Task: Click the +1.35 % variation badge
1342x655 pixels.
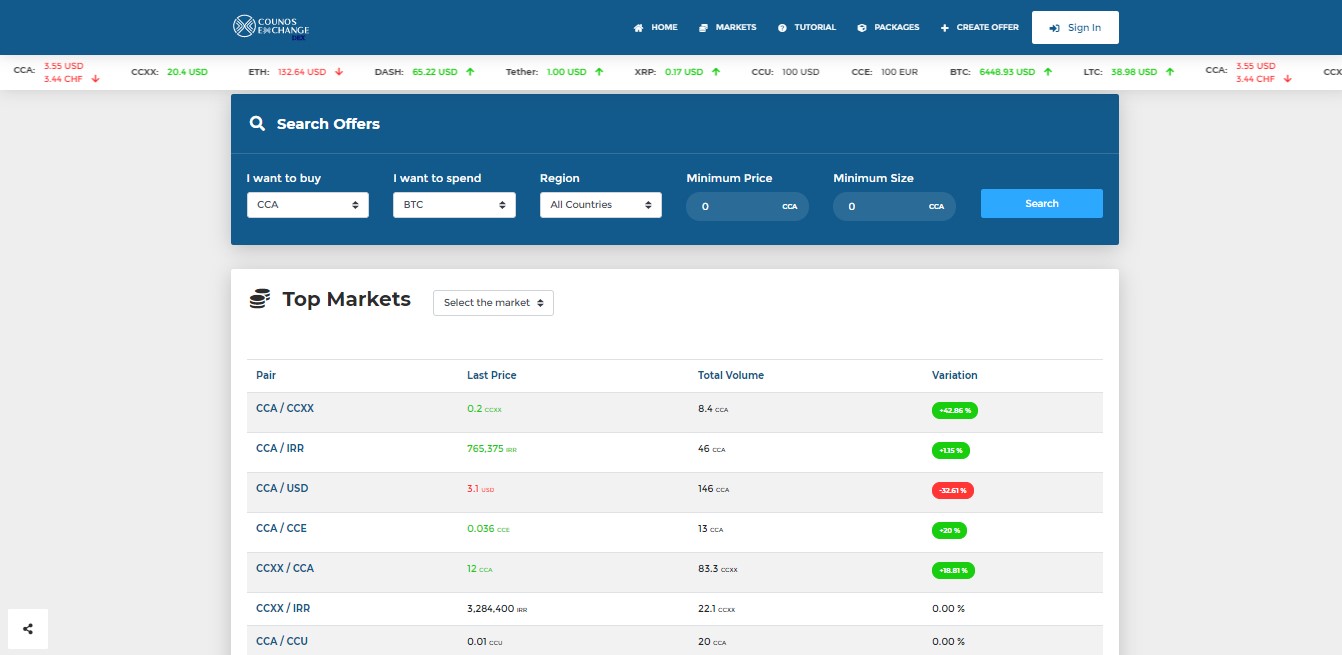Action: [x=951, y=450]
